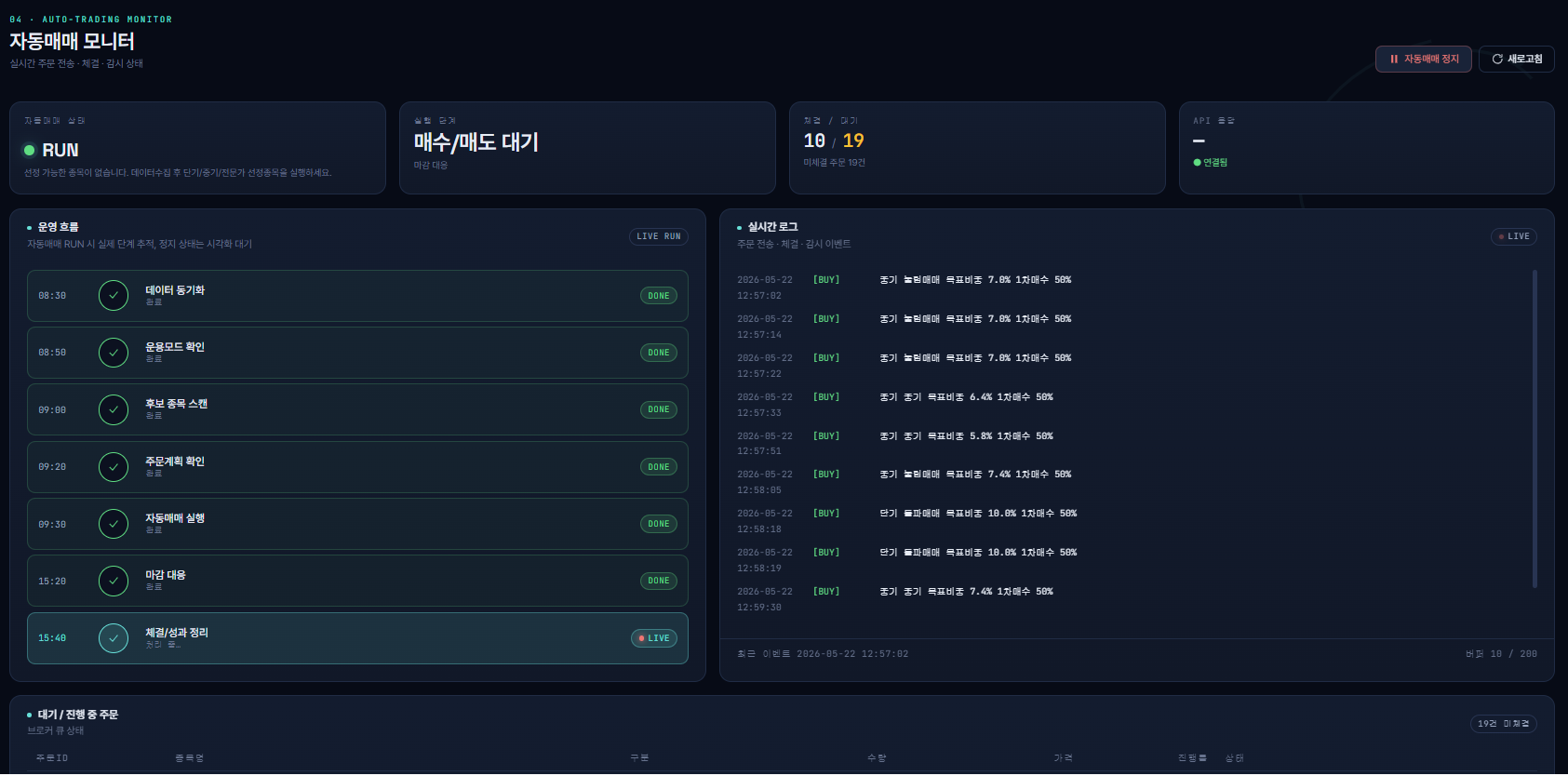Viewport: 1568px width, 776px height.
Task: Click the checkmark icon for 주문계획 확인
Action: [x=114, y=467]
